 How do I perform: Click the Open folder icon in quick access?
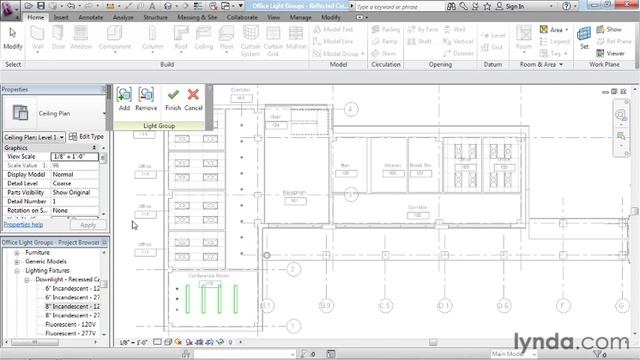29,6
